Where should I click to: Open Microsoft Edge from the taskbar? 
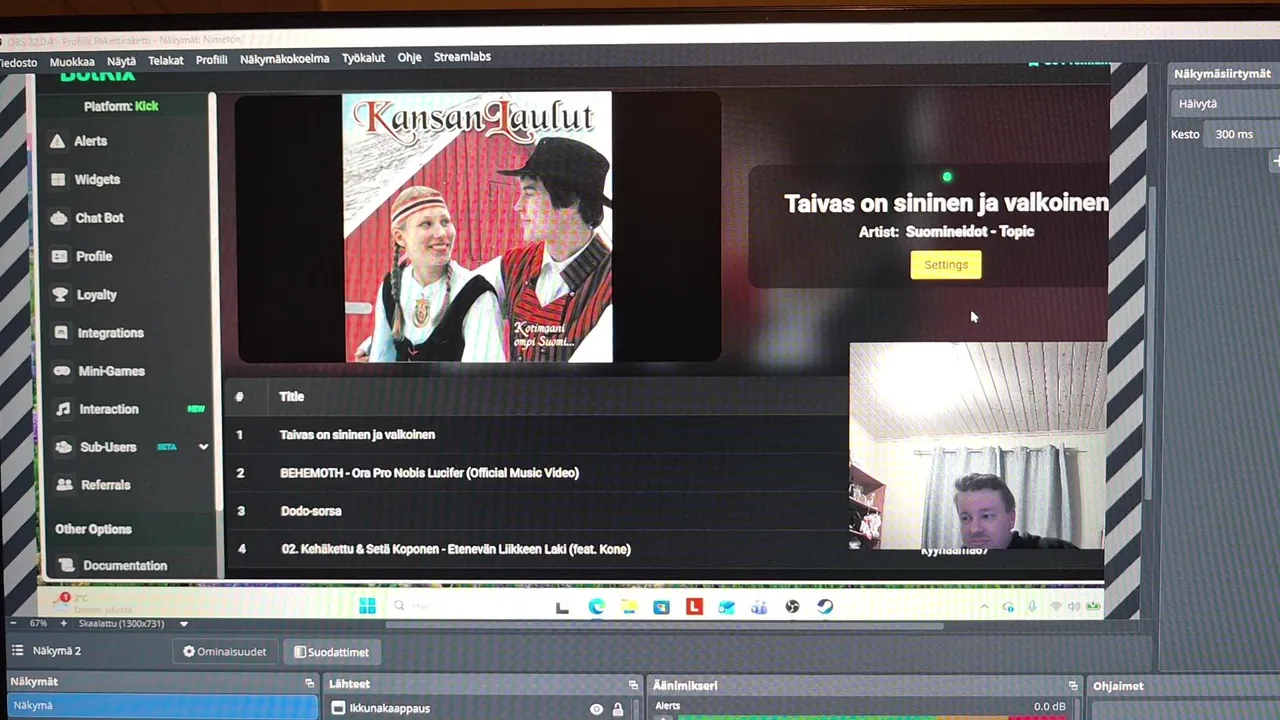tap(596, 607)
